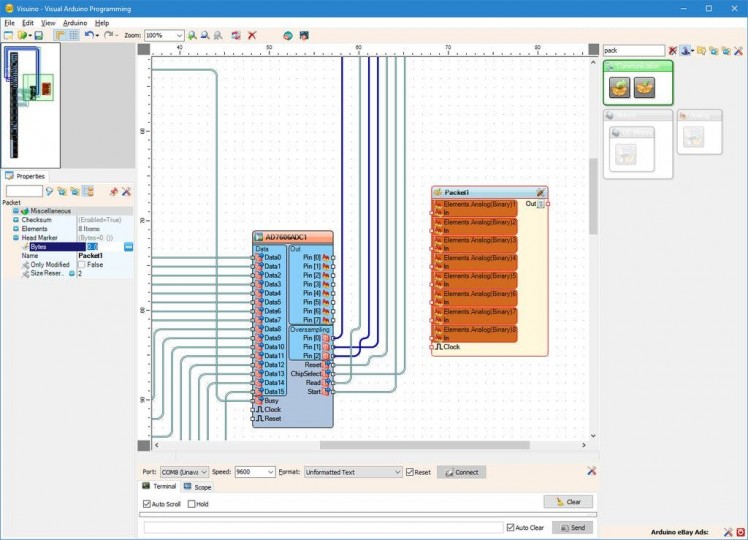Click the pin icon in Properties panel

[114, 191]
